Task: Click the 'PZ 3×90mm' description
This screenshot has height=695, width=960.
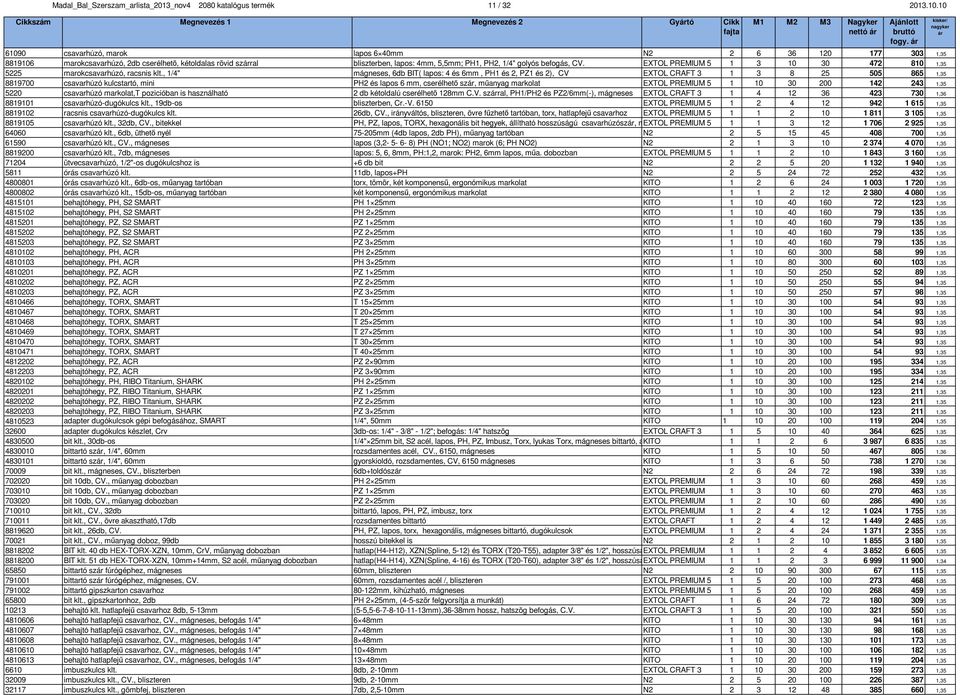Action: pyautogui.click(x=374, y=372)
